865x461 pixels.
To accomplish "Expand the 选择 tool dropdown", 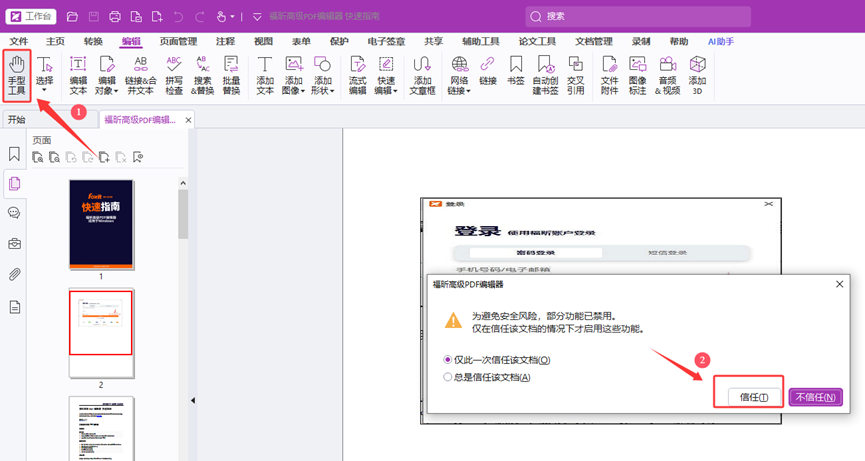I will [45, 91].
